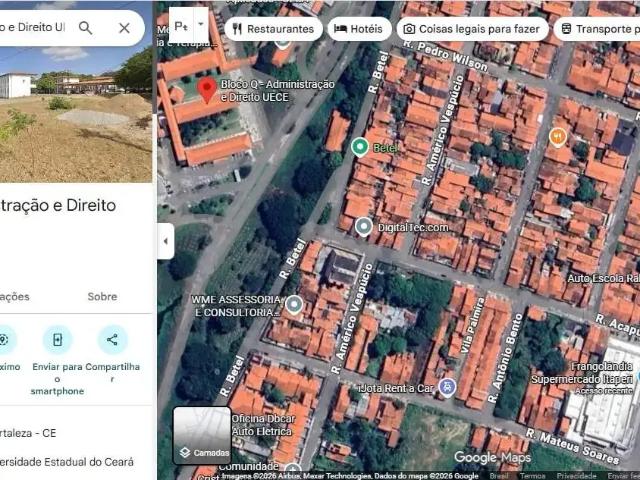Switch to the Avaliações tab
Screen dimensions: 640x480
point(14,297)
